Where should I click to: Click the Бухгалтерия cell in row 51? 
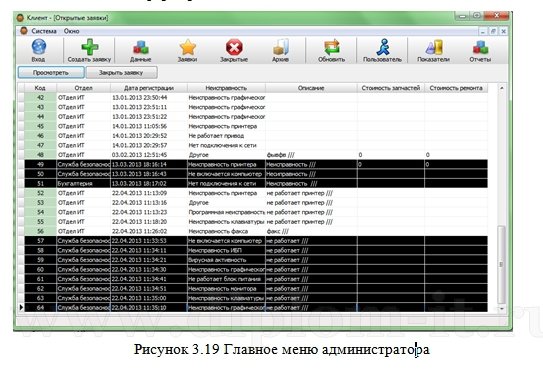(83, 183)
